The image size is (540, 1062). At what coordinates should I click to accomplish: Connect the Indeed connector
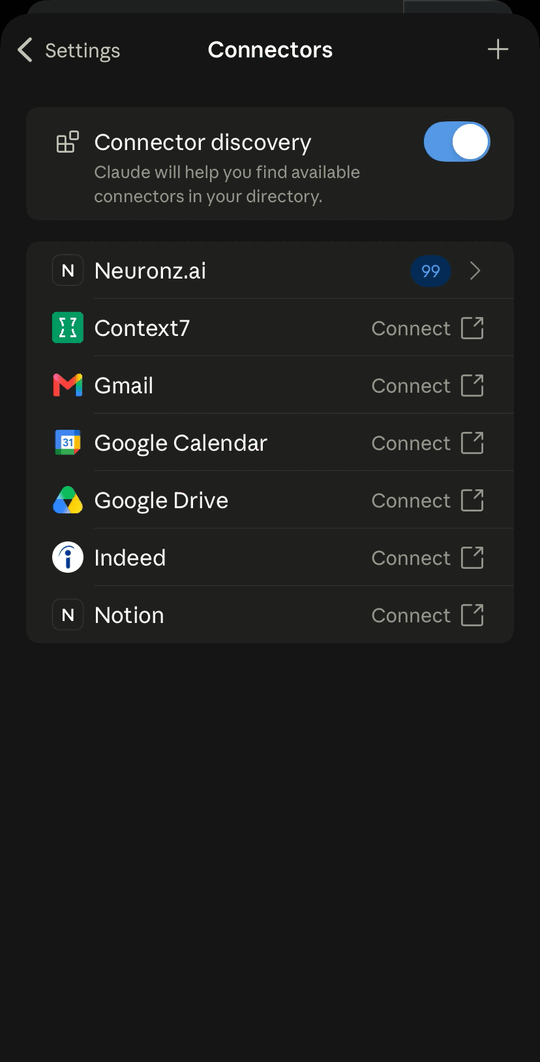point(411,558)
